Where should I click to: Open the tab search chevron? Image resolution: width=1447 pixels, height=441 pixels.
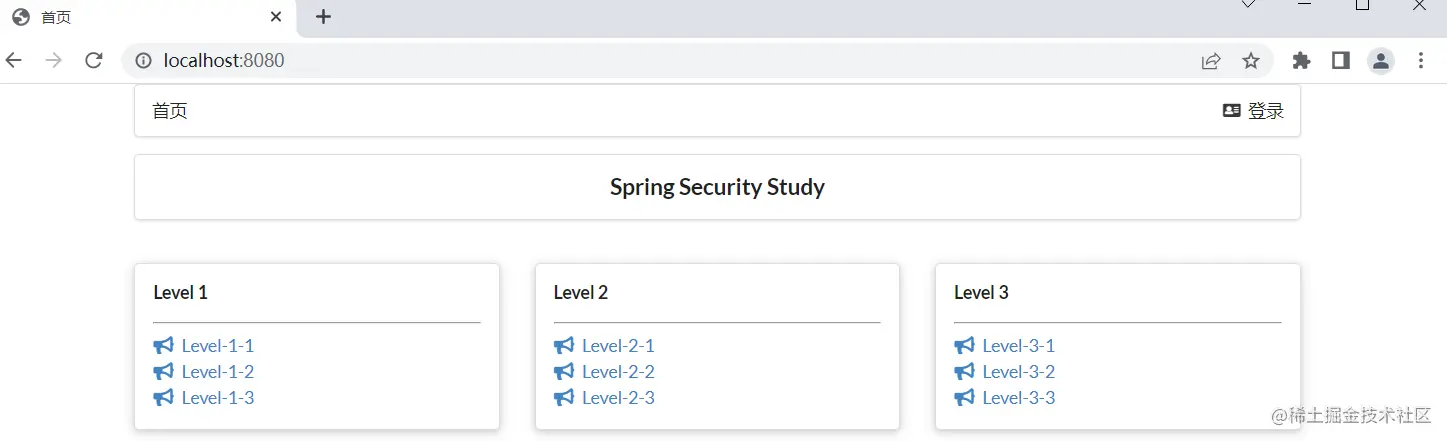pos(1248,5)
